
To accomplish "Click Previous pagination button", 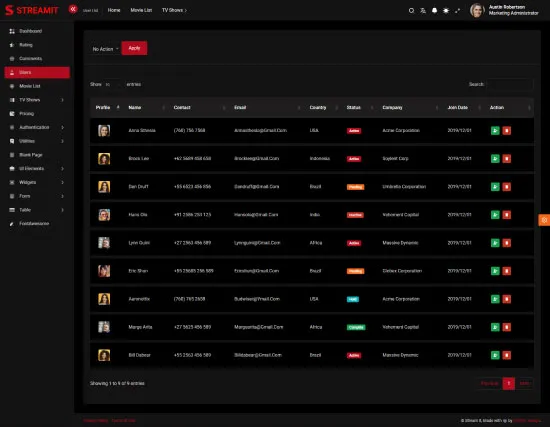I will tap(490, 383).
